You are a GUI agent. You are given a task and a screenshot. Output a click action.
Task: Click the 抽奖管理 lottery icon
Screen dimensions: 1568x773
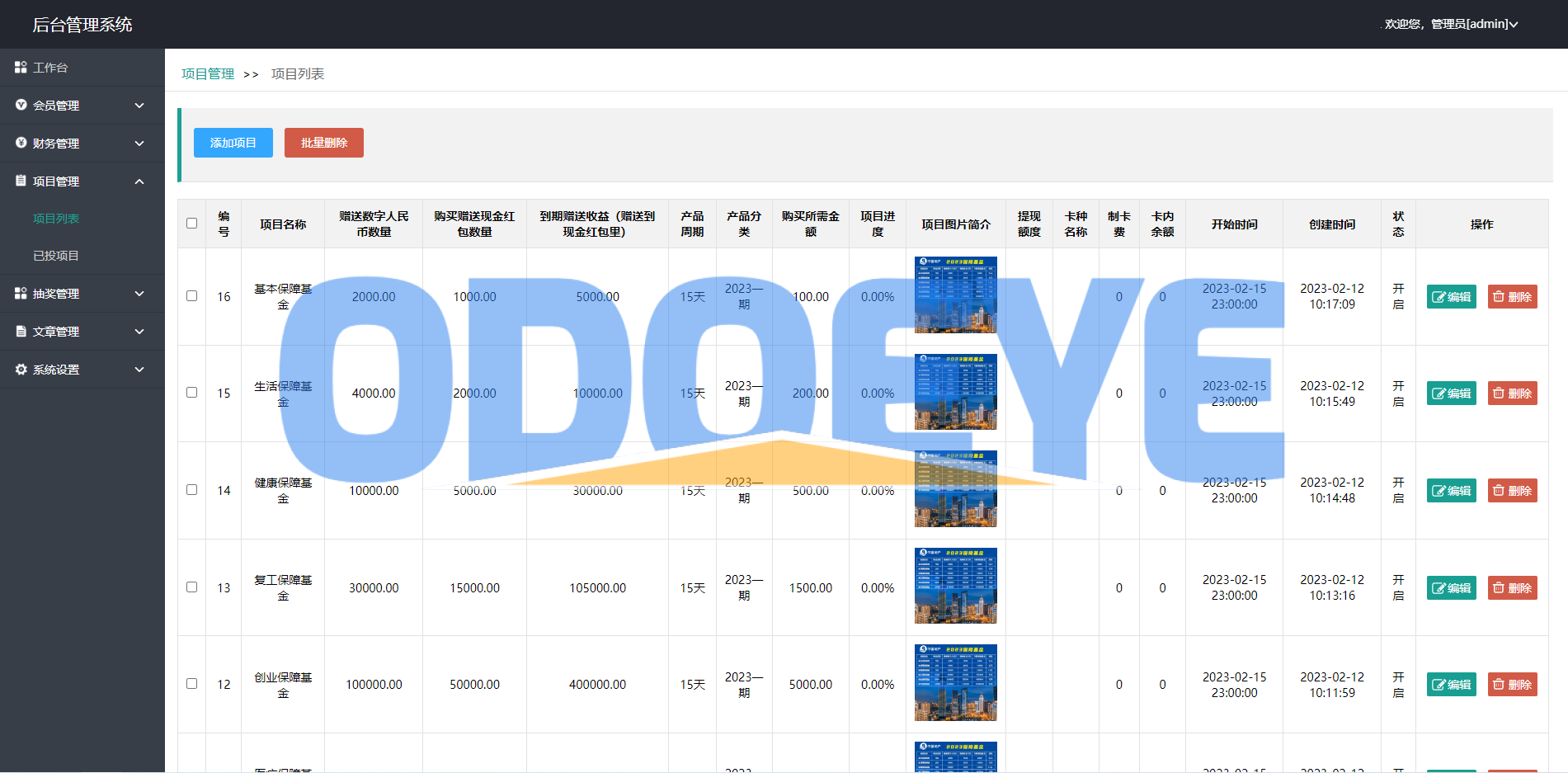point(21,294)
